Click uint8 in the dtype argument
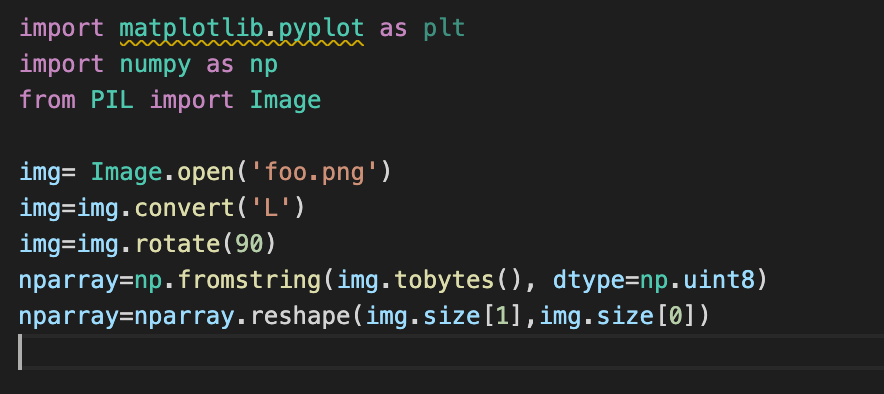 click(x=719, y=280)
